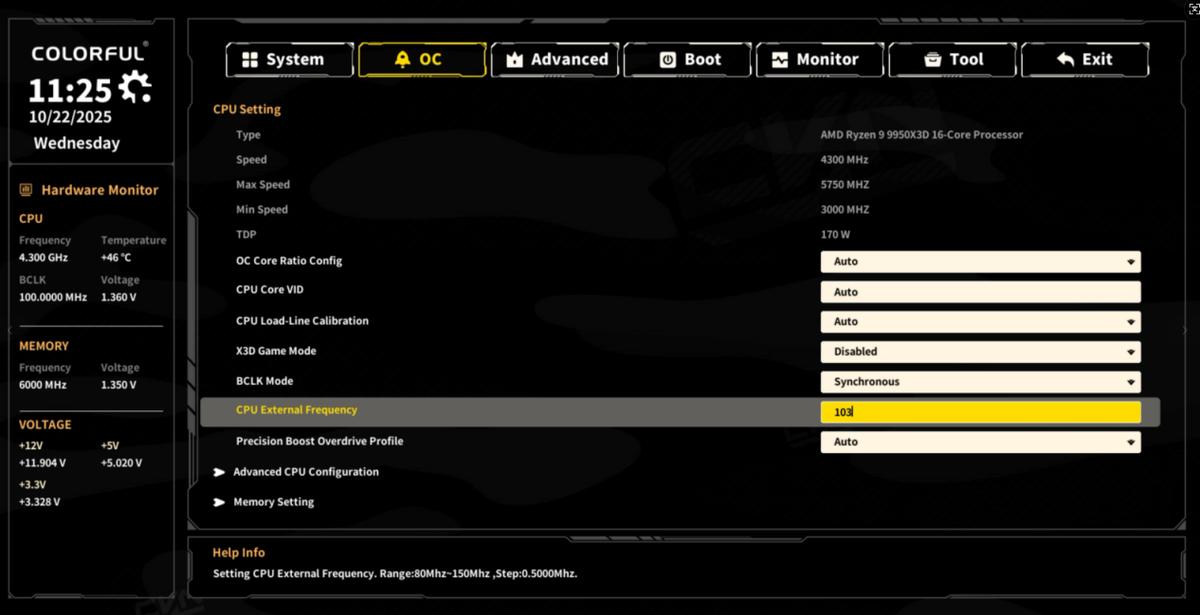
Task: Click the Hardware Monitor heading
Action: (x=100, y=190)
